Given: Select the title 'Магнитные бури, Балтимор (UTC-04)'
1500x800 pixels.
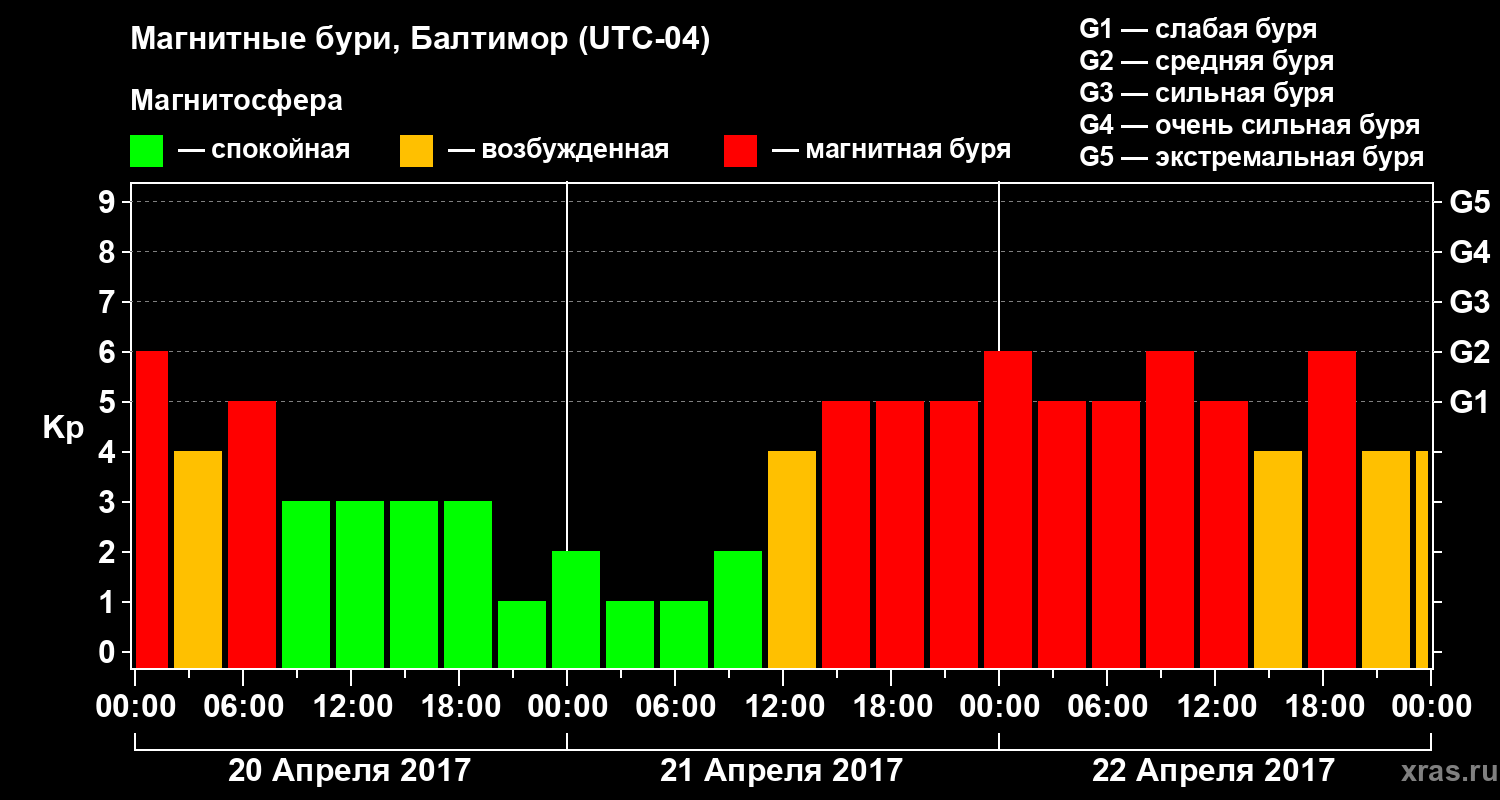Looking at the screenshot, I should click(x=420, y=41).
